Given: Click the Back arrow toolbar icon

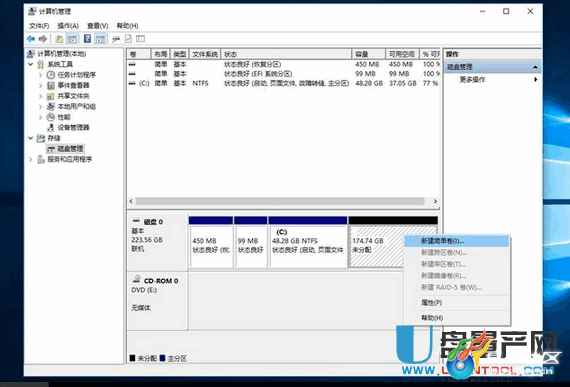Looking at the screenshot, I should click(x=31, y=39).
